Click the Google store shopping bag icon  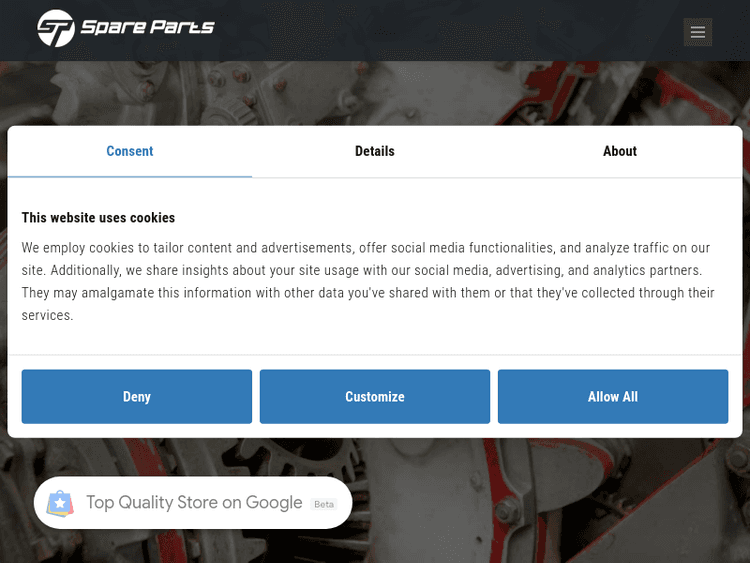(x=60, y=503)
